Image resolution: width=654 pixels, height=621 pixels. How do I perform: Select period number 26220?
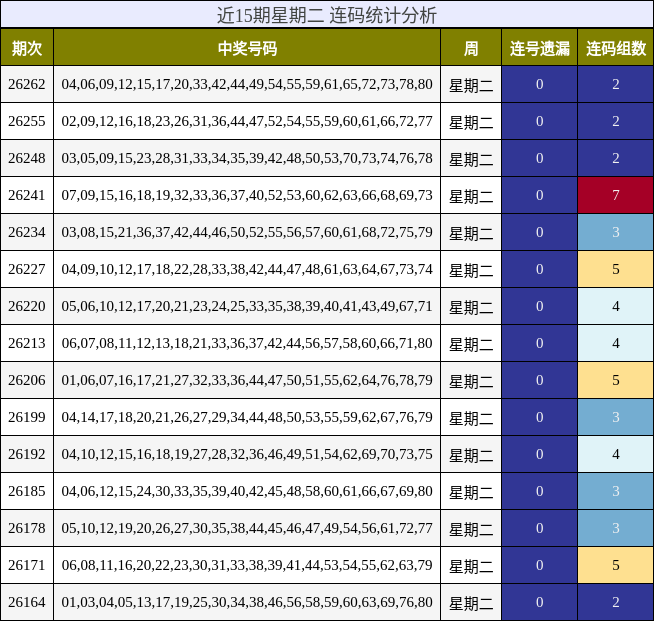(x=27, y=306)
